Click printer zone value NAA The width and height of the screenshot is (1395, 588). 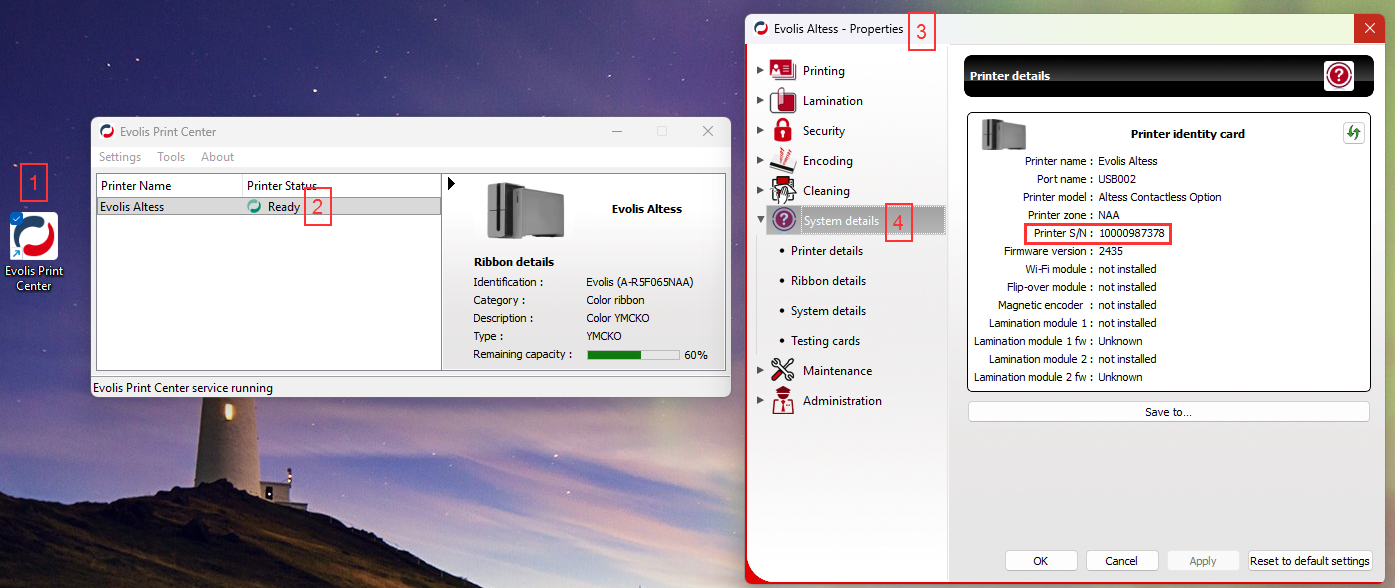1109,215
